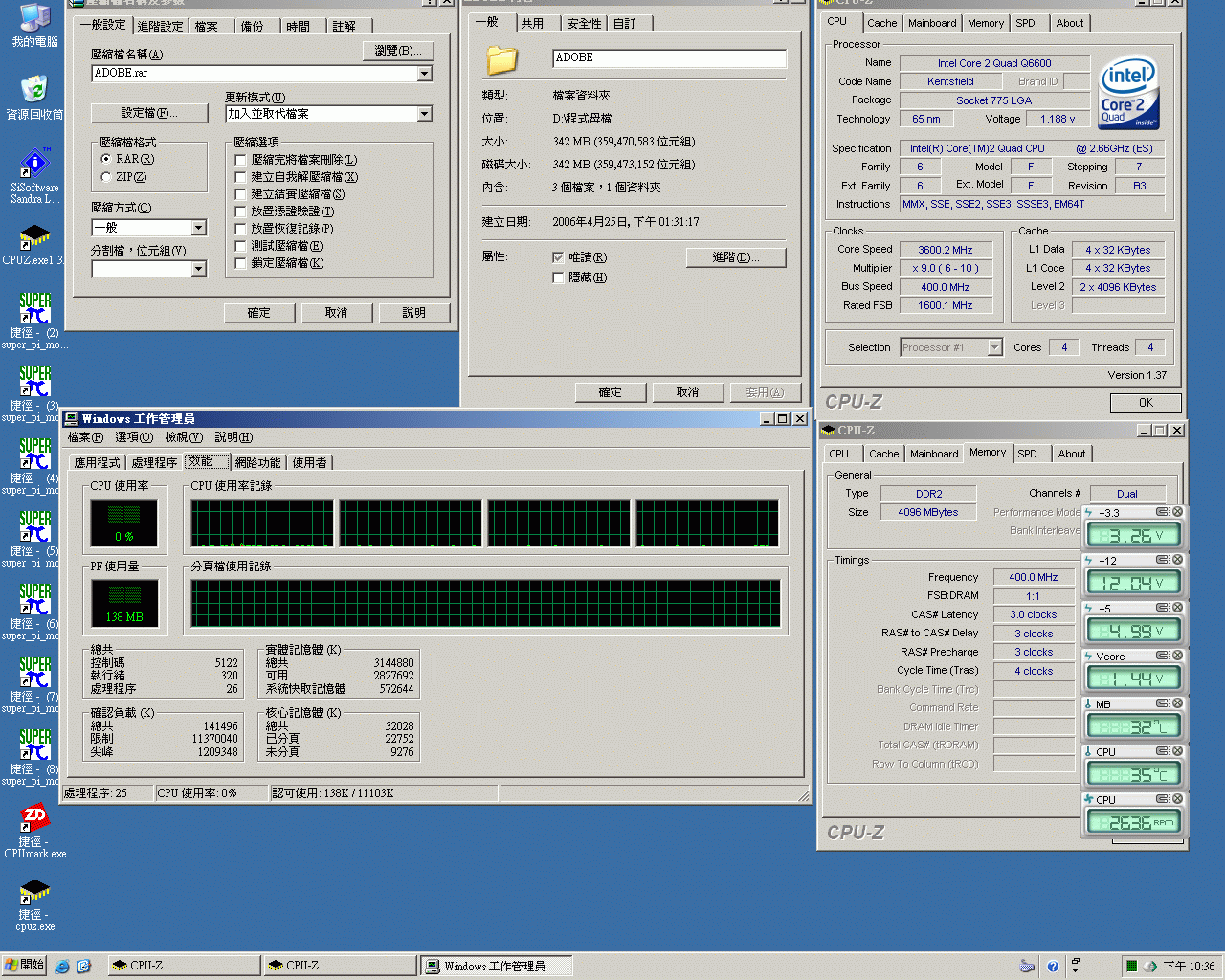The width and height of the screenshot is (1225, 980).
Task: Open the Networking tab in Task Manager
Action: (258, 463)
